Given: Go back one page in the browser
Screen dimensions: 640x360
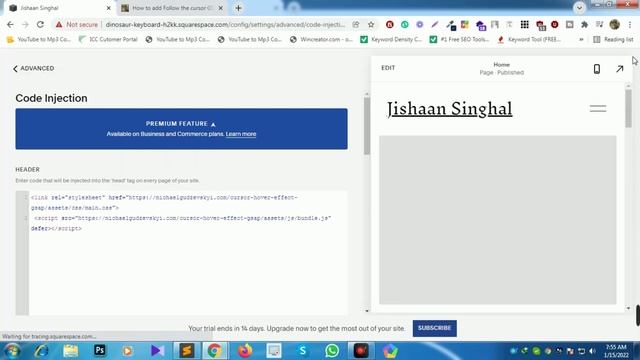Looking at the screenshot, I should pos(10,24).
